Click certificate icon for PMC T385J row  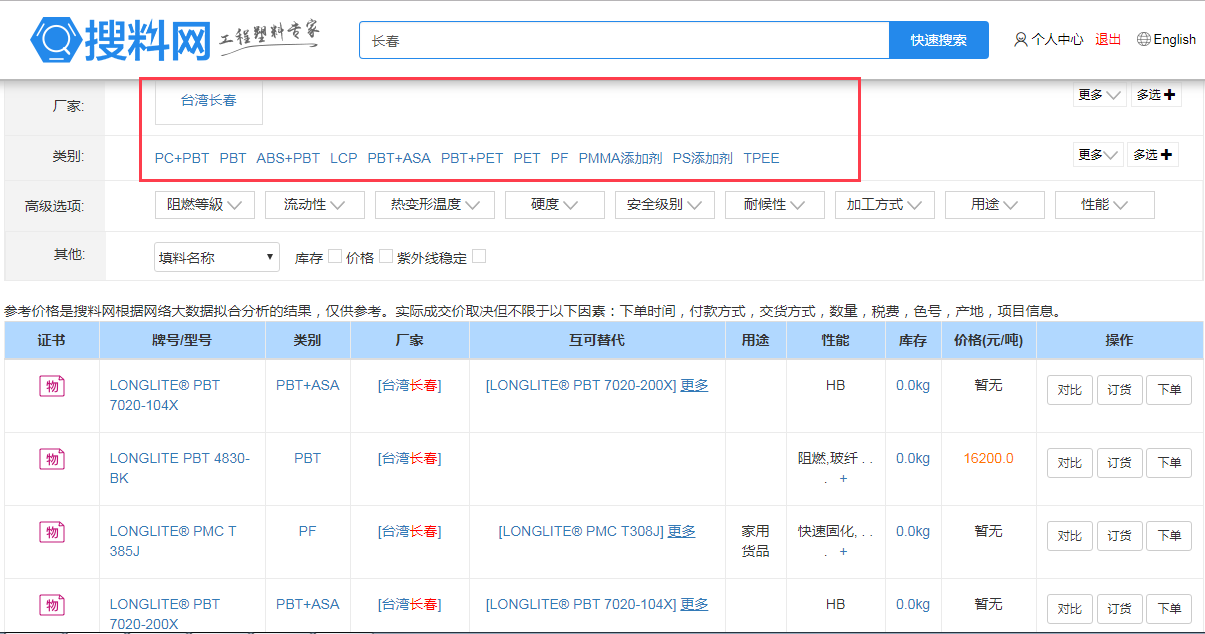(x=52, y=532)
